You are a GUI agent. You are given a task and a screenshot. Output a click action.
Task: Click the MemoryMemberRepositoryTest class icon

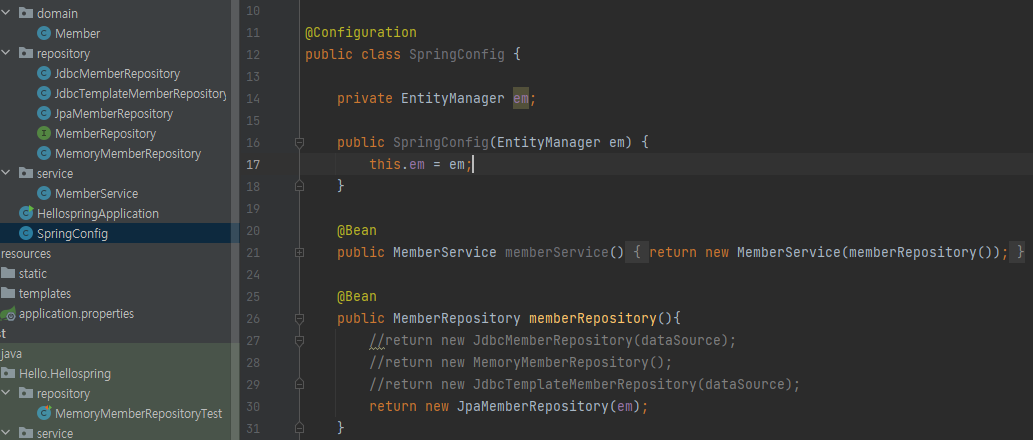click(44, 413)
